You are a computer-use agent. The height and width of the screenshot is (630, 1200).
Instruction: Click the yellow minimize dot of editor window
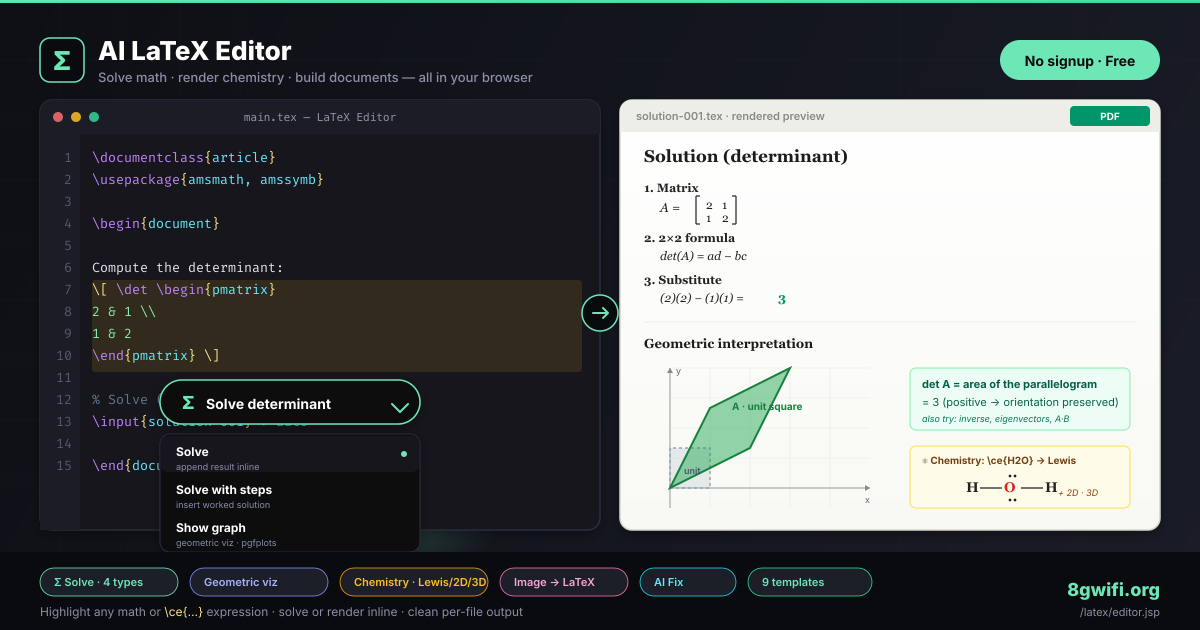[x=75, y=117]
